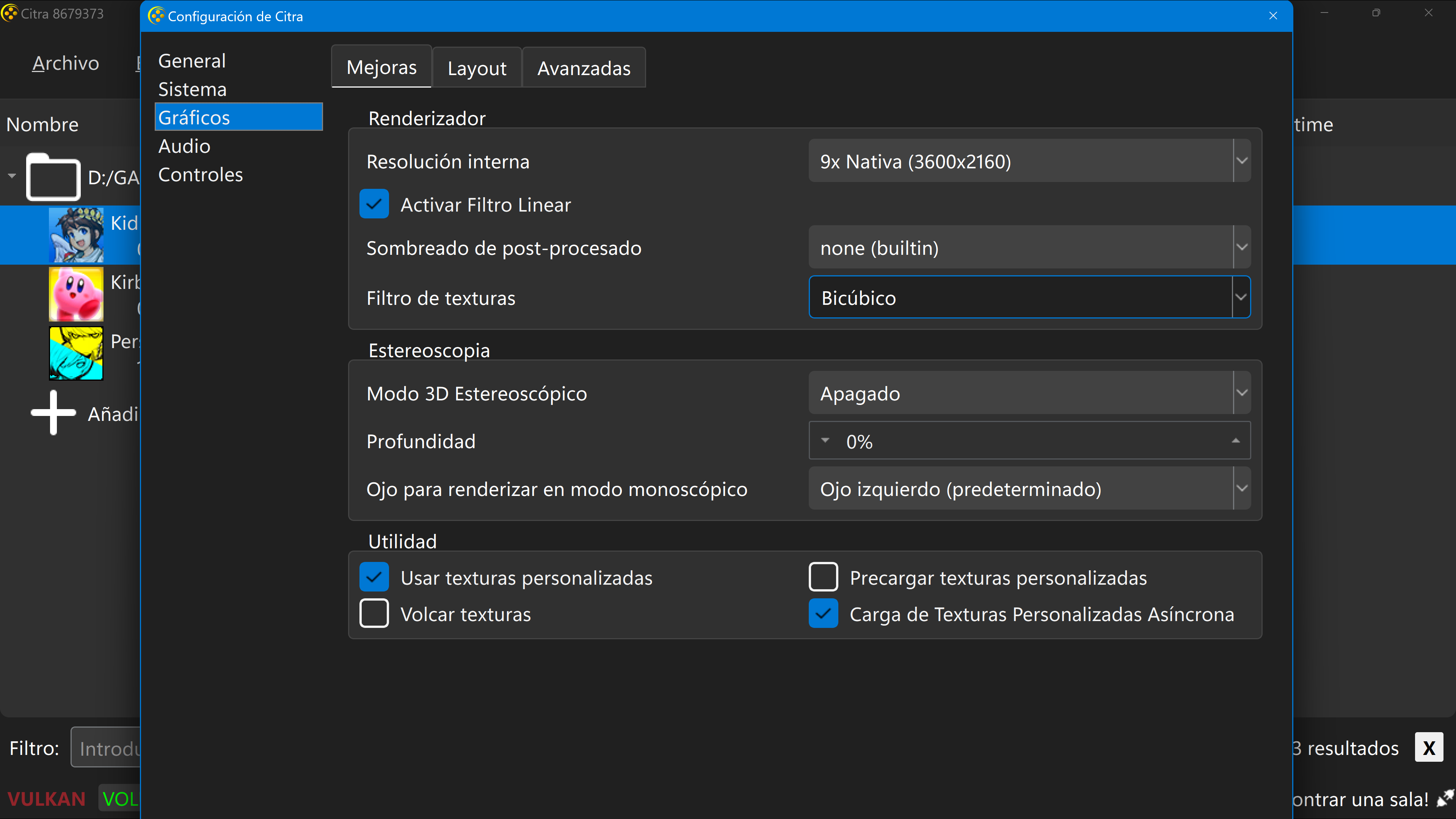
Task: Collapse the D:/GA directory tree arrow
Action: click(x=12, y=176)
